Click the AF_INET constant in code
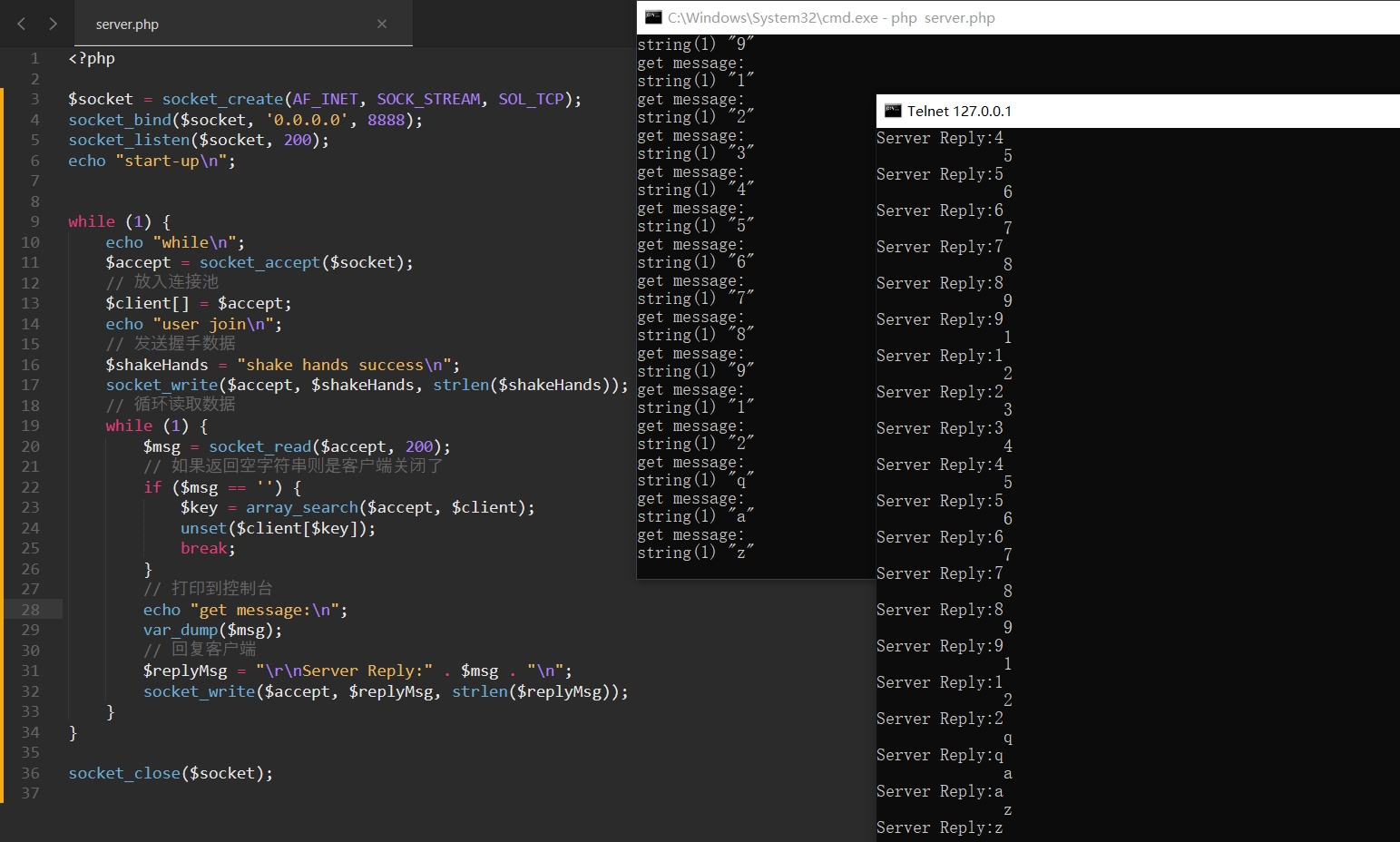Viewport: 1400px width, 842px height. click(x=325, y=99)
